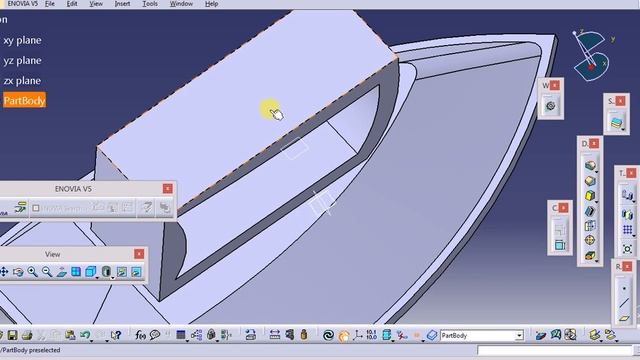Viewport: 640px width, 360px height.
Task: Click the Axis System icon
Action: (x=358, y=336)
